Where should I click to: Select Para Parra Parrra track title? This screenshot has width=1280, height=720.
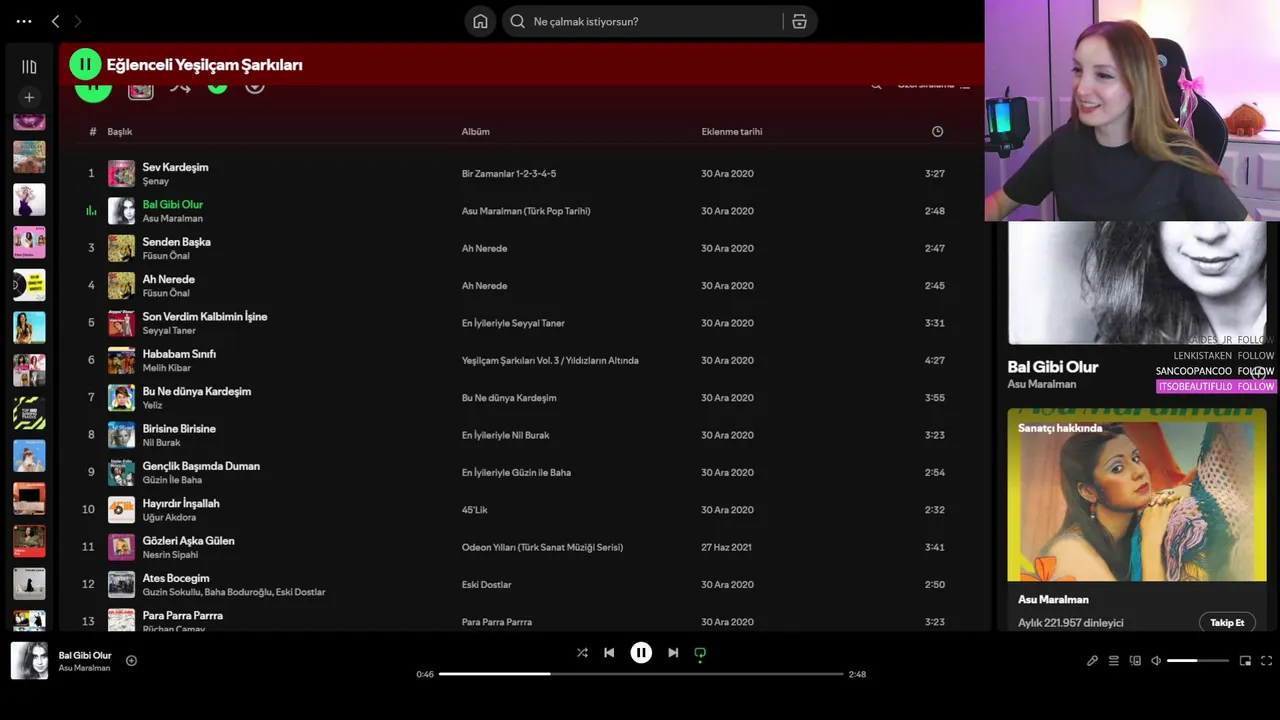click(183, 615)
